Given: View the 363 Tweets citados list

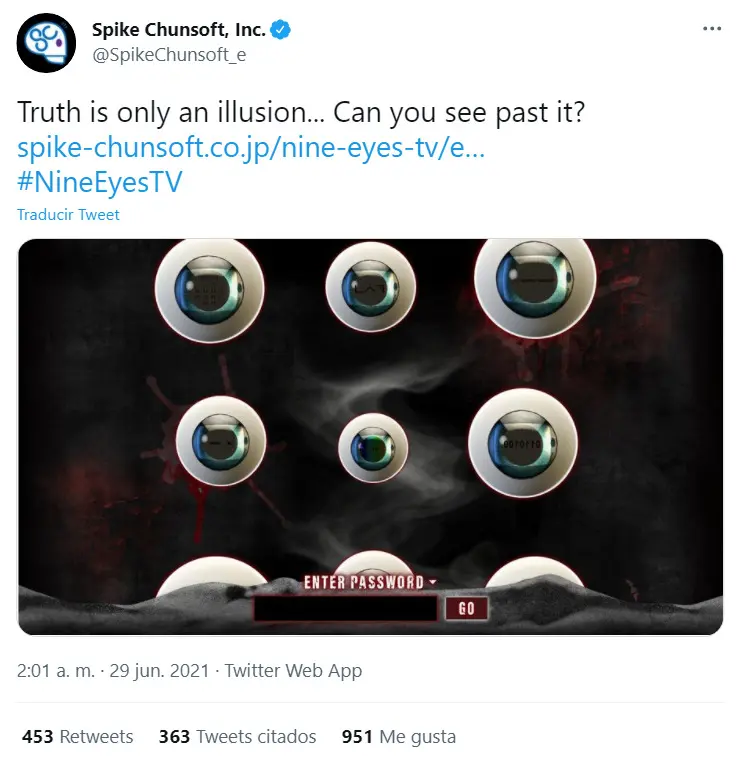Looking at the screenshot, I should pyautogui.click(x=238, y=737).
